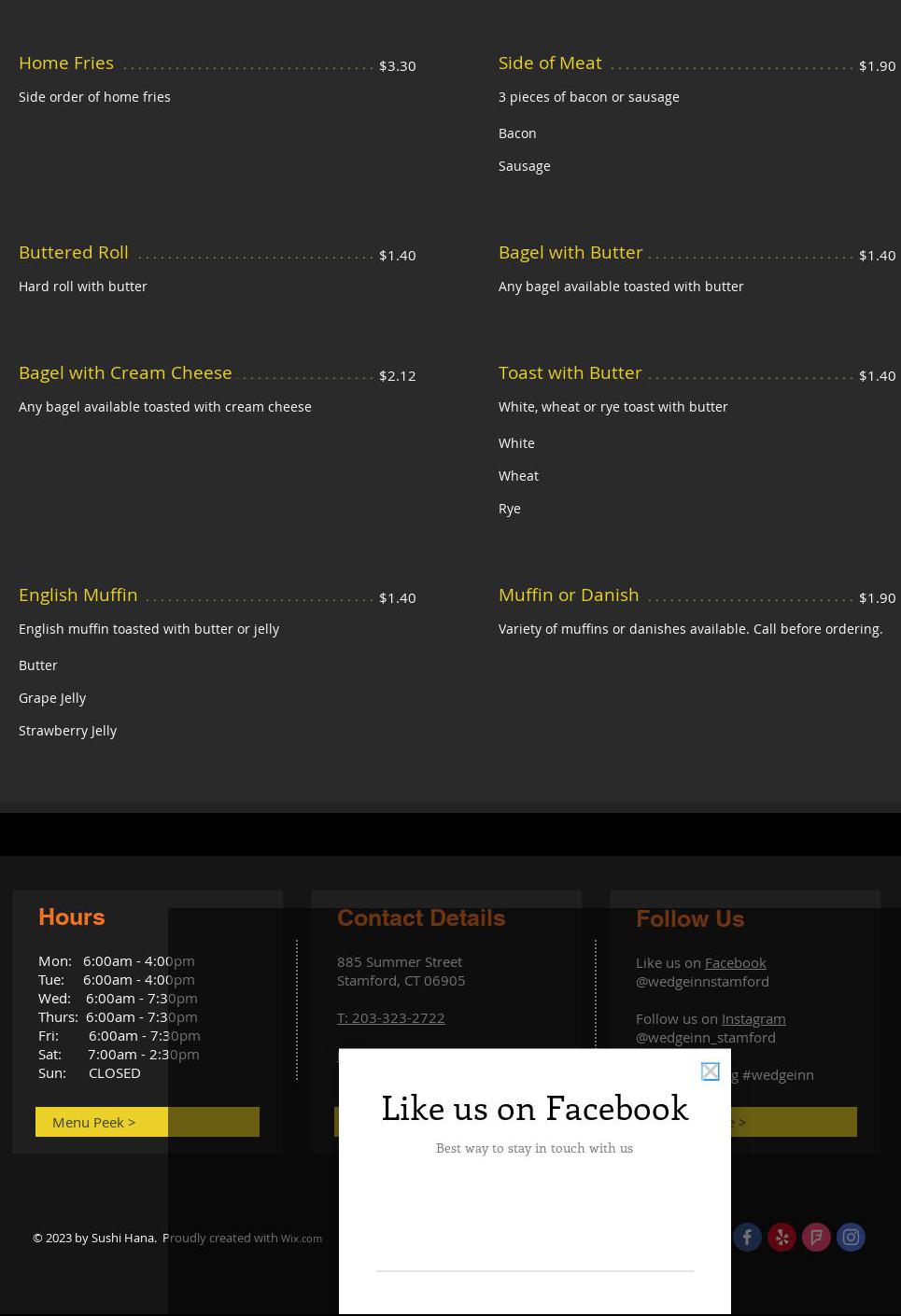Click the Like us on Facebook popup heading
901x1316 pixels.
(x=534, y=1108)
